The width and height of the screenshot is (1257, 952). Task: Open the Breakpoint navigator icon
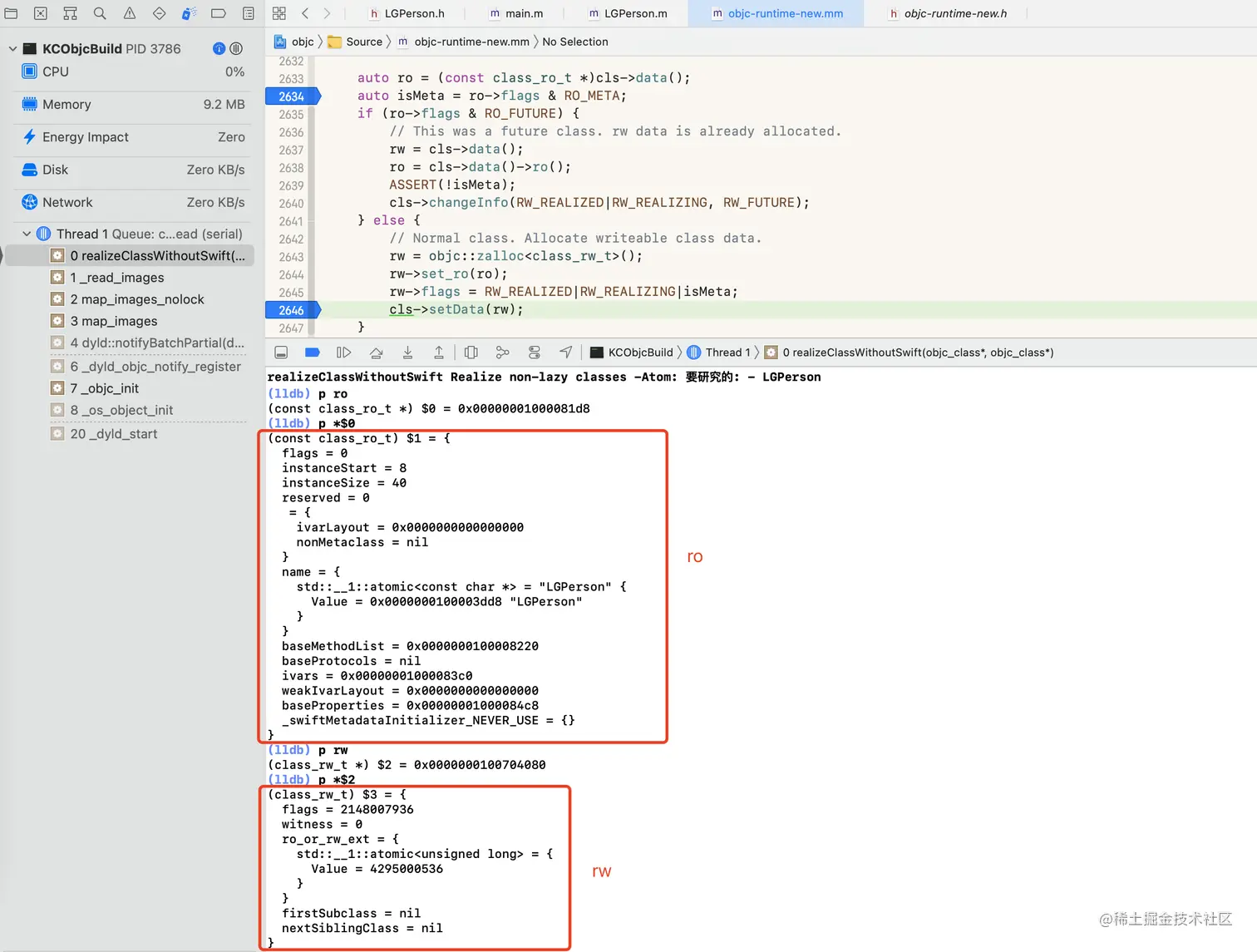click(219, 13)
